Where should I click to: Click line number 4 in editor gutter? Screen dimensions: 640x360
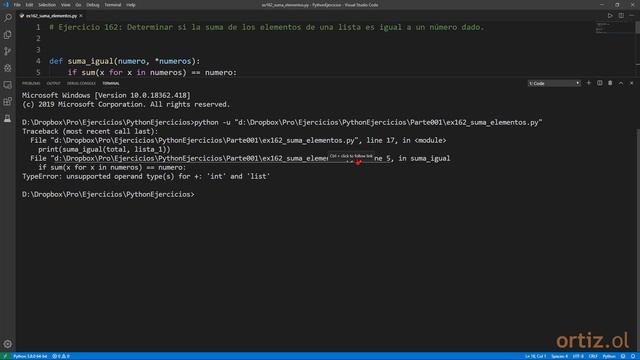(x=38, y=61)
